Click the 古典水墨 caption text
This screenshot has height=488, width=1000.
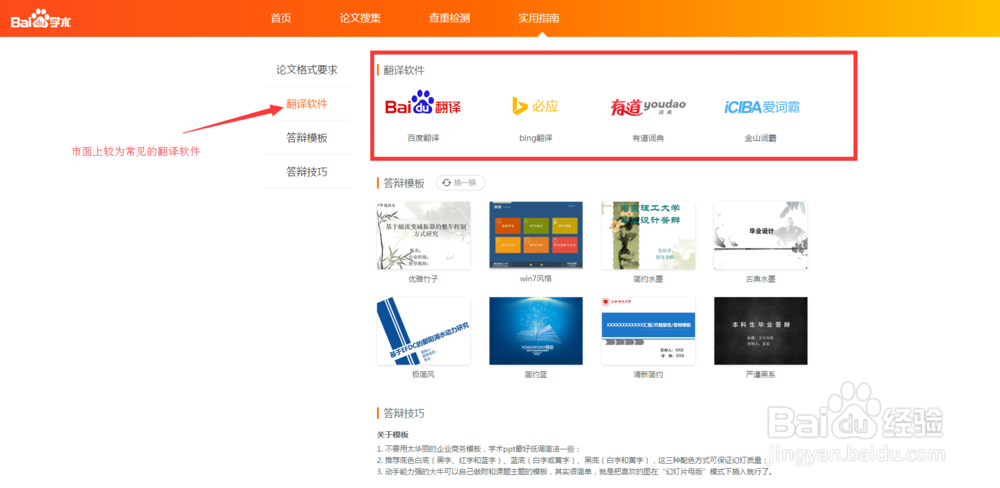[761, 279]
